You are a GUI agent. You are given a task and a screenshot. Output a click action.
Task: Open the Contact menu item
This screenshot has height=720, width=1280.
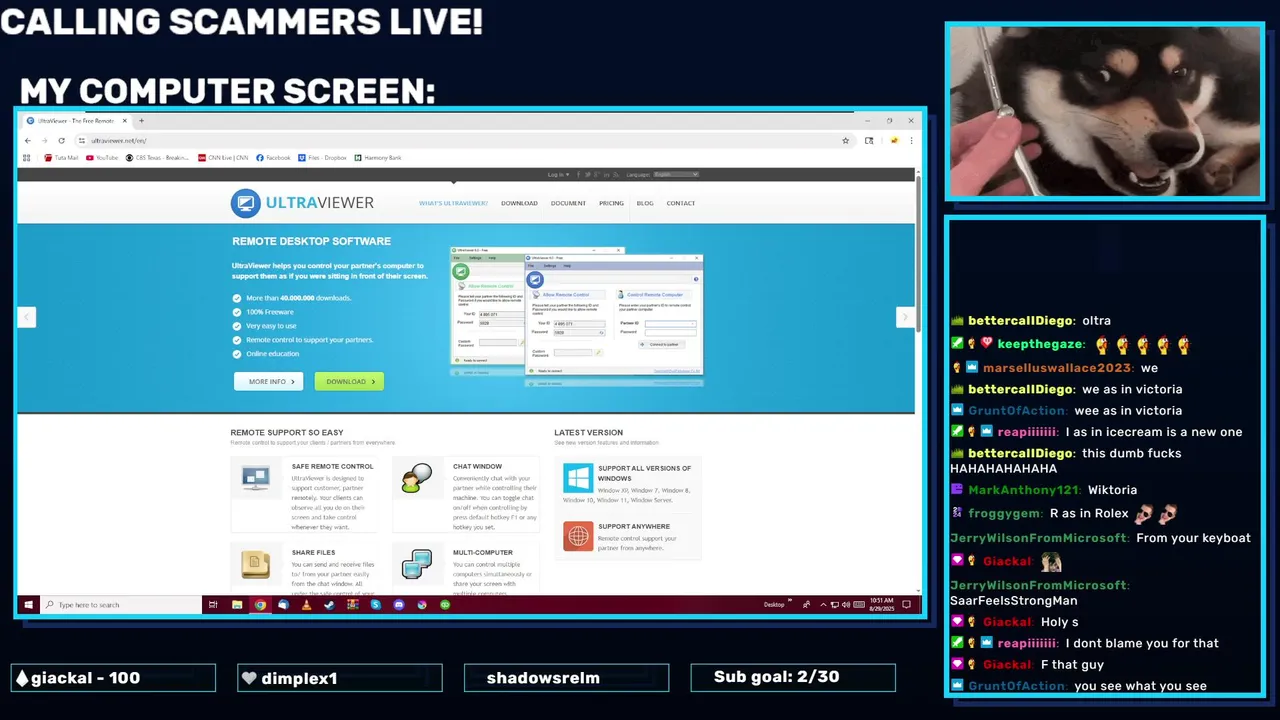coord(681,203)
